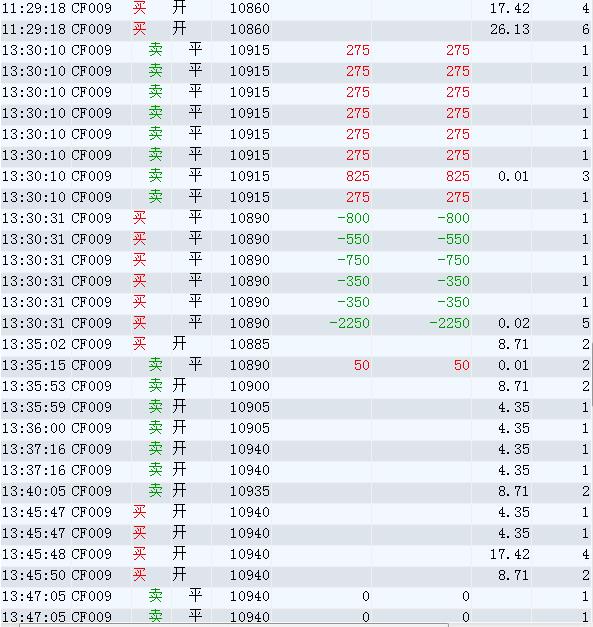Screen dimensions: 593x627
Task: Click the horizontal scrollbar below the table
Action: 234,625
